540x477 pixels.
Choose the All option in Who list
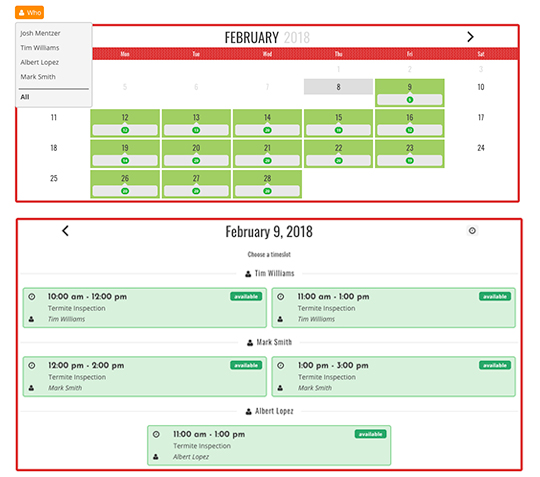tap(25, 97)
